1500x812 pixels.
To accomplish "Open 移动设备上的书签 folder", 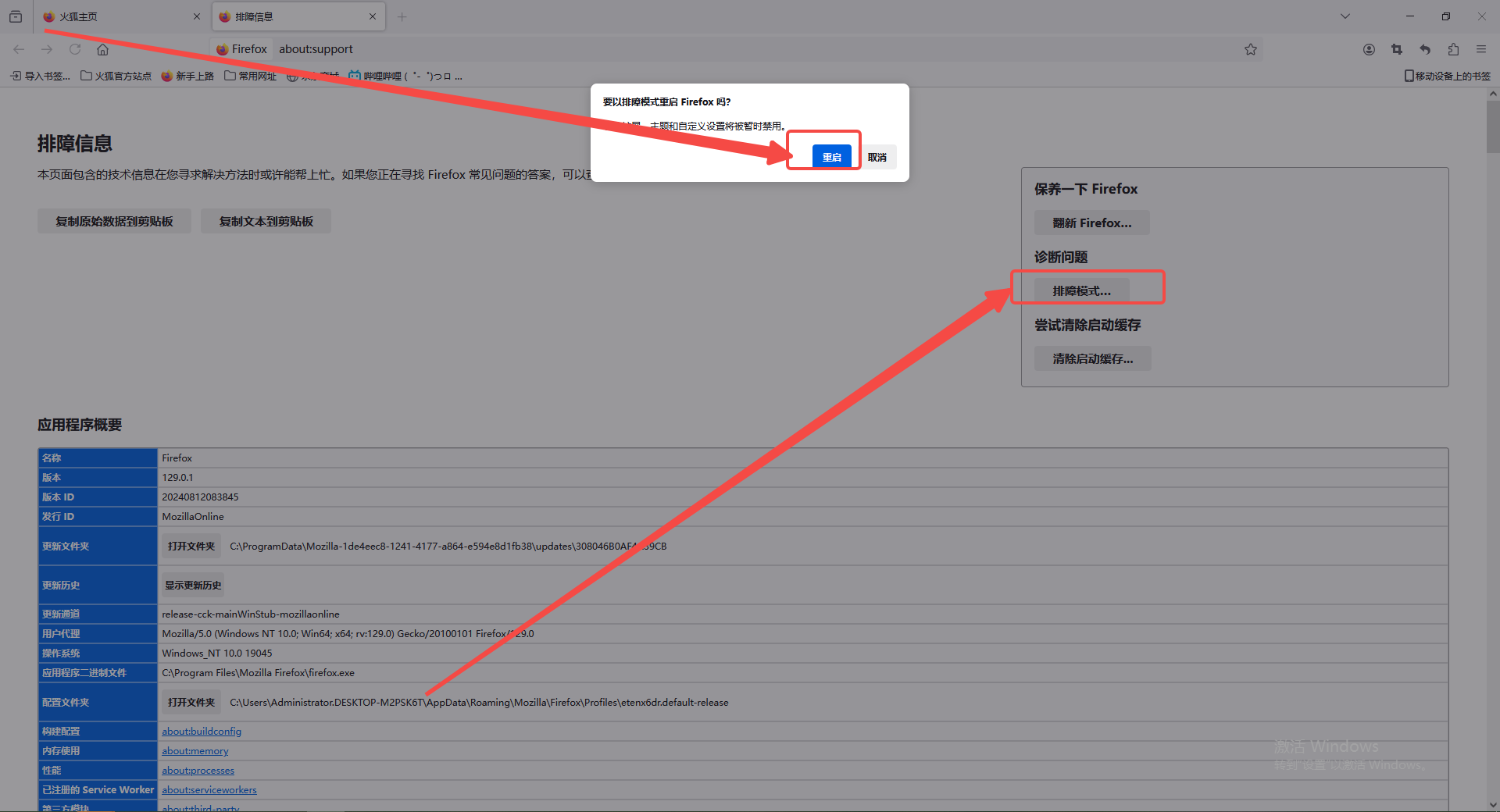I will pyautogui.click(x=1448, y=76).
